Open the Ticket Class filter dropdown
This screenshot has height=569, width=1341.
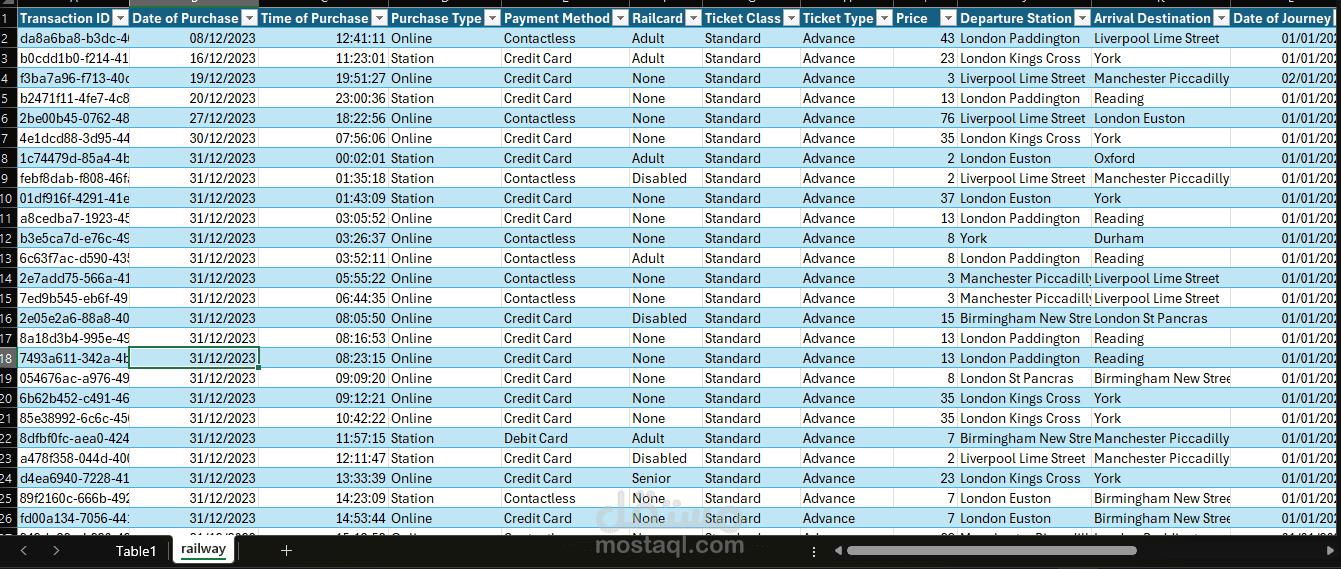pyautogui.click(x=791, y=18)
